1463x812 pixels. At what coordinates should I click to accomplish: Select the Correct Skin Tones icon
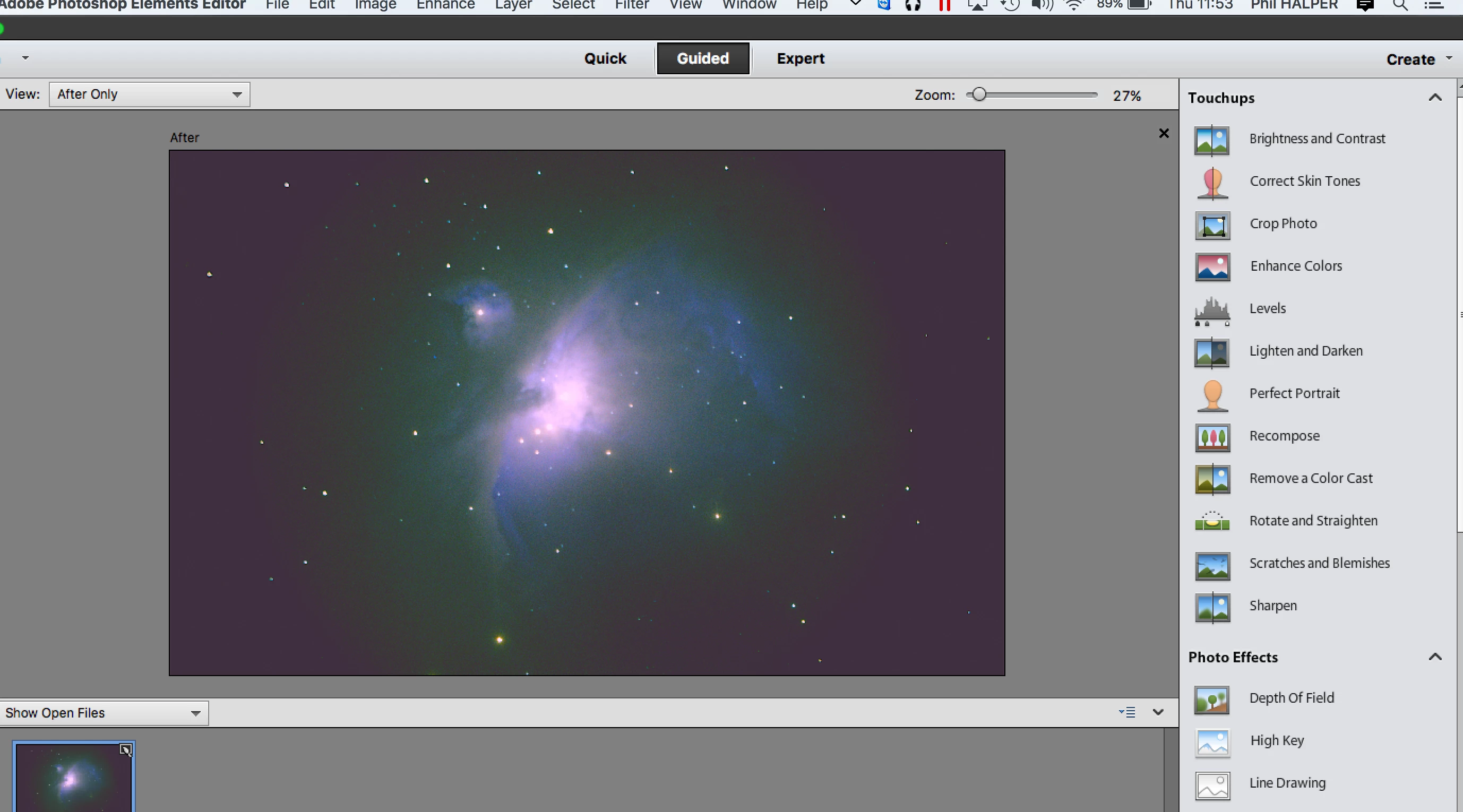pyautogui.click(x=1212, y=183)
